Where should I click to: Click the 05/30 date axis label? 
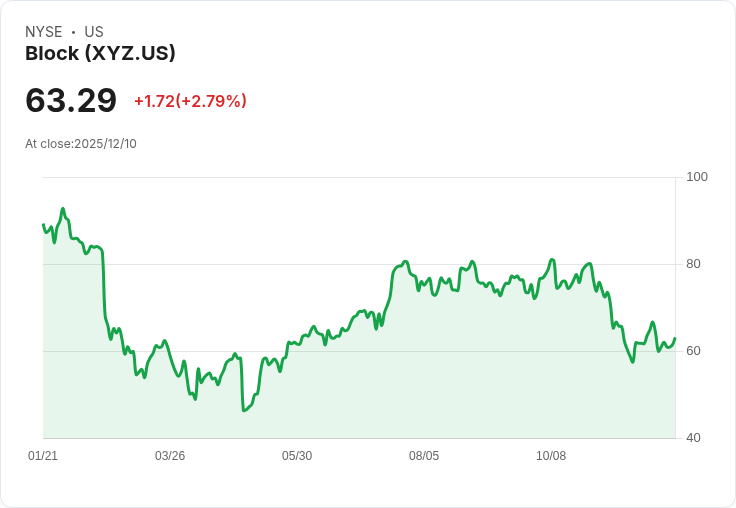297,456
